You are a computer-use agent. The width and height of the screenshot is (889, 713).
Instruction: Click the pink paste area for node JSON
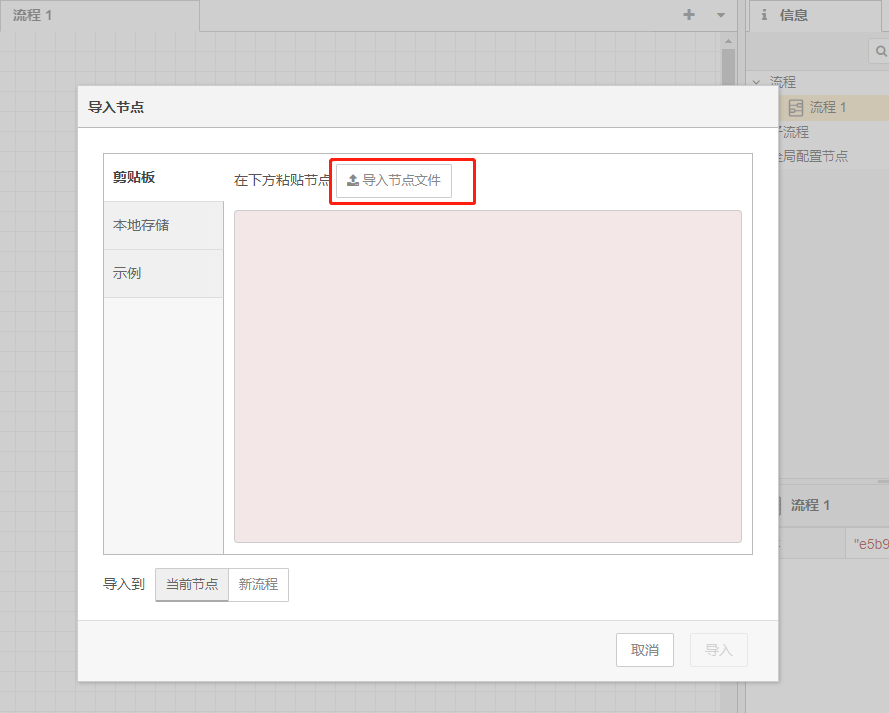click(x=487, y=377)
